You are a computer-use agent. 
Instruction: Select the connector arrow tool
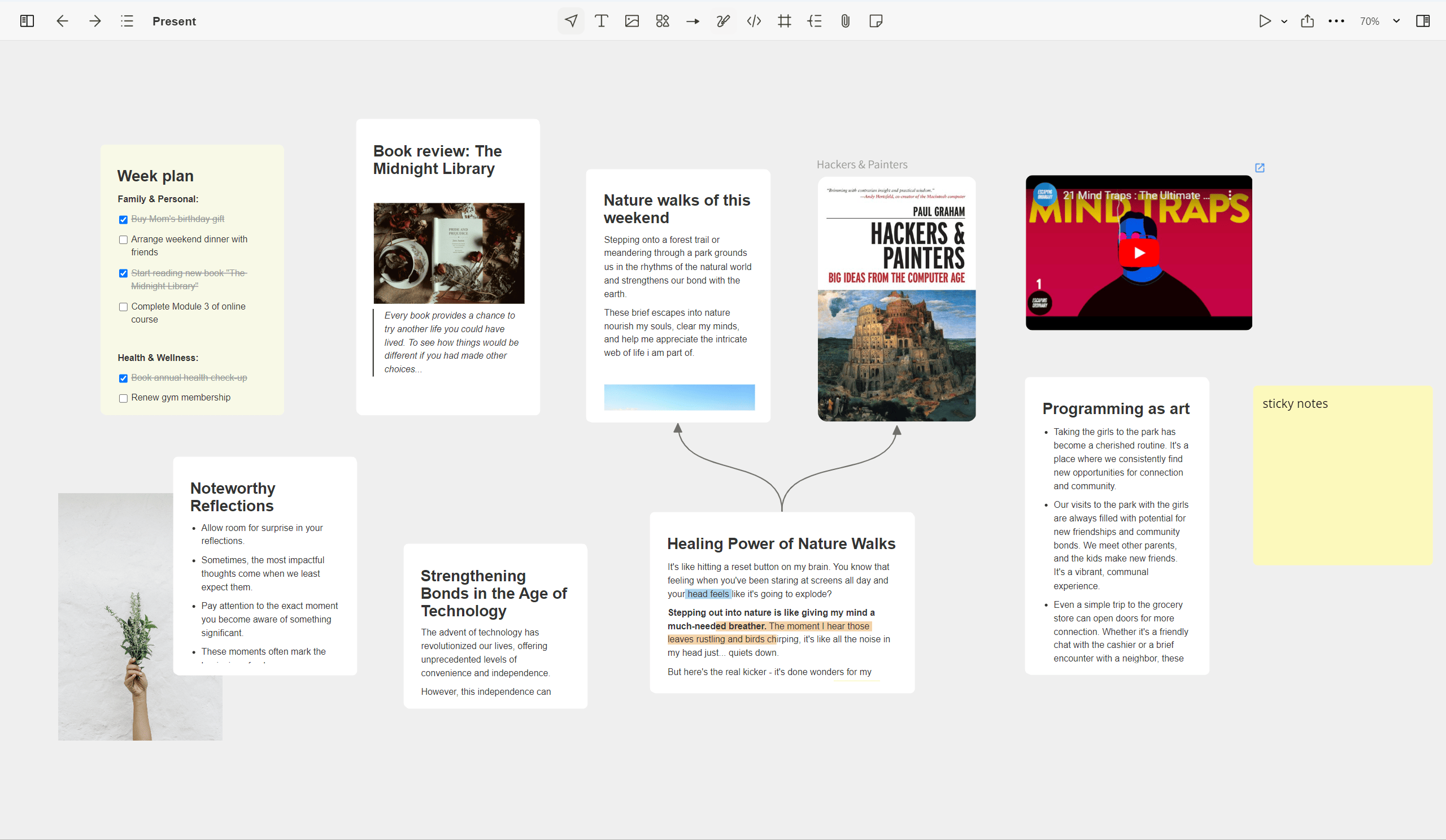[x=692, y=21]
